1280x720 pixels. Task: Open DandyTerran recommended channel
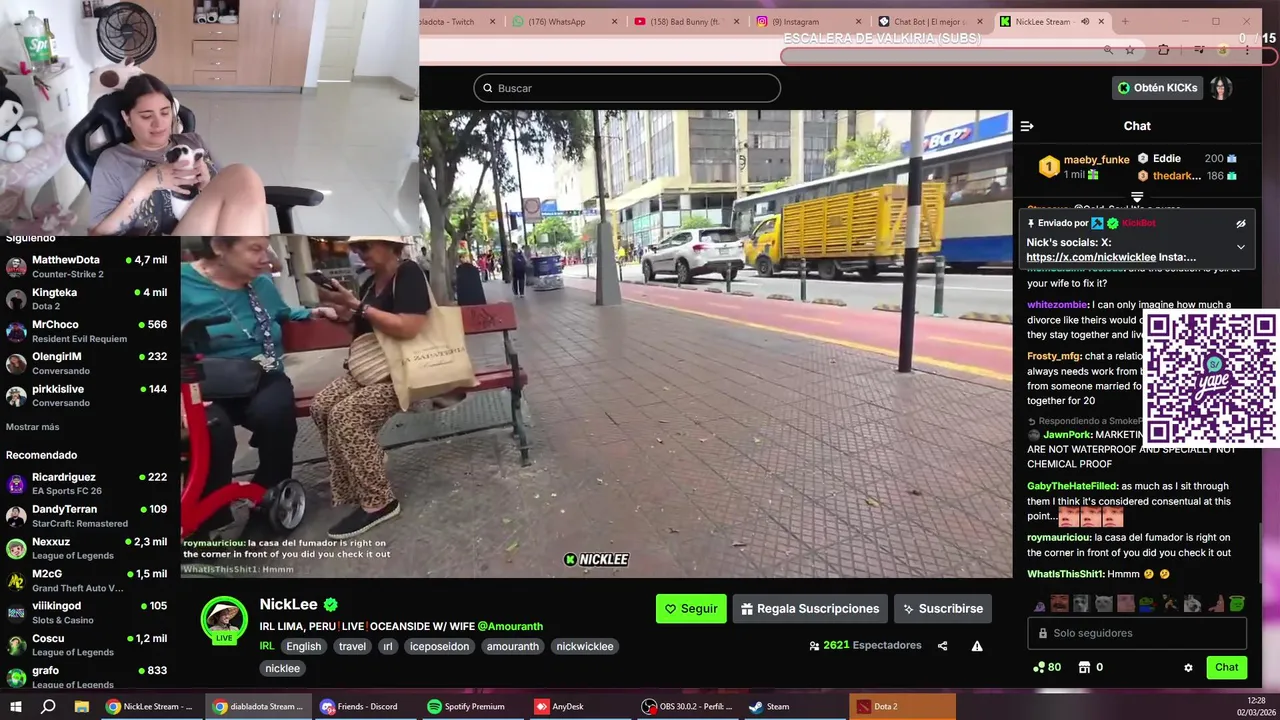(90, 516)
